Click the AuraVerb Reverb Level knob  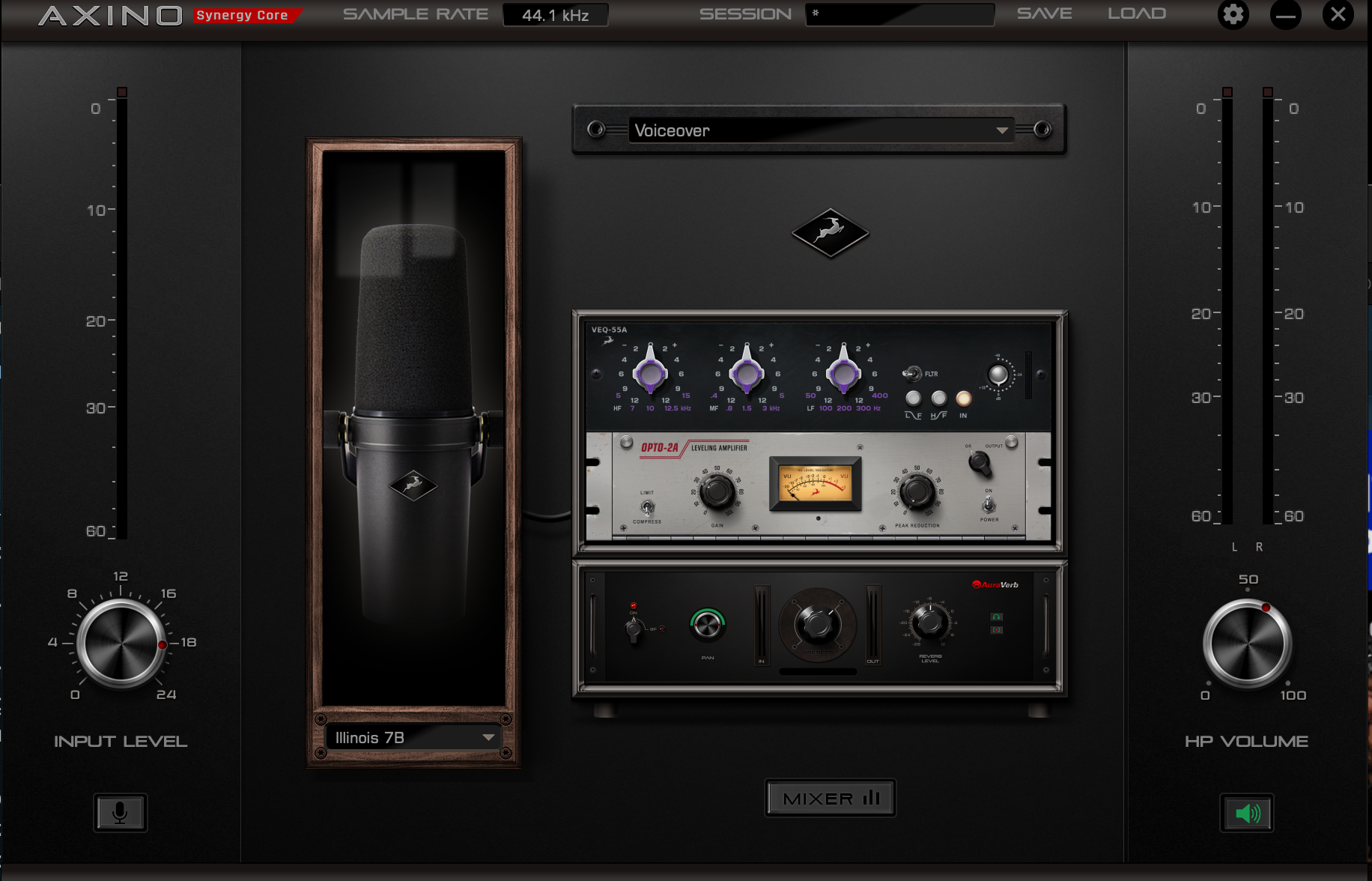click(930, 622)
